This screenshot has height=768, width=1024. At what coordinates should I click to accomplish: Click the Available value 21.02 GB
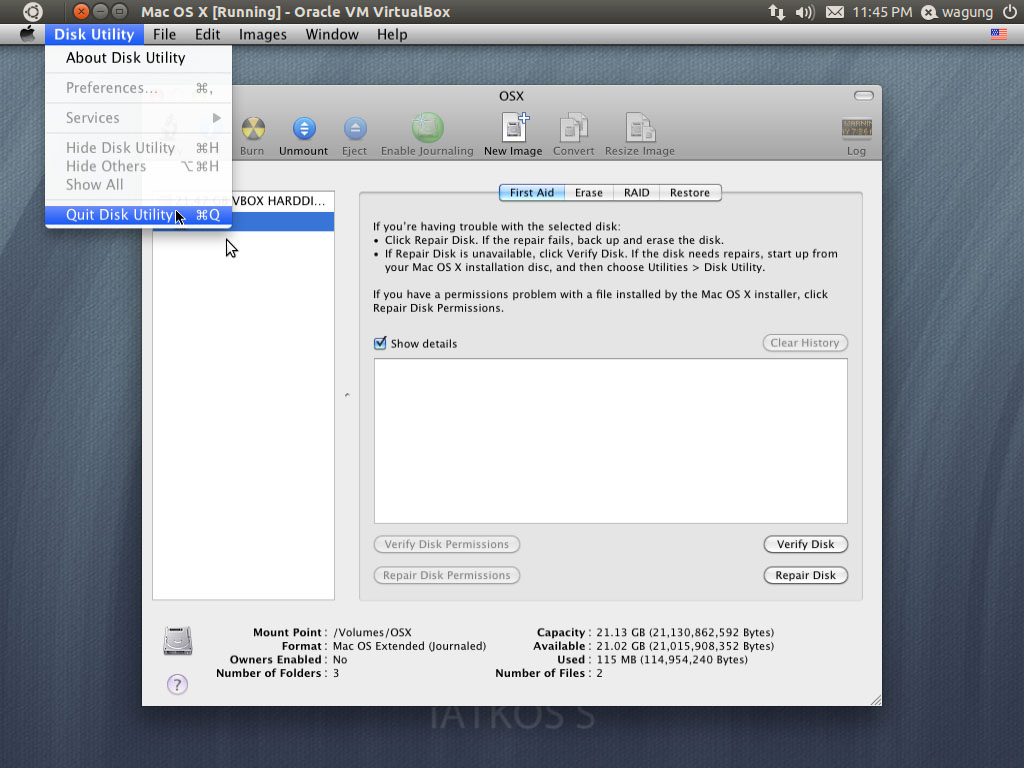(685, 646)
